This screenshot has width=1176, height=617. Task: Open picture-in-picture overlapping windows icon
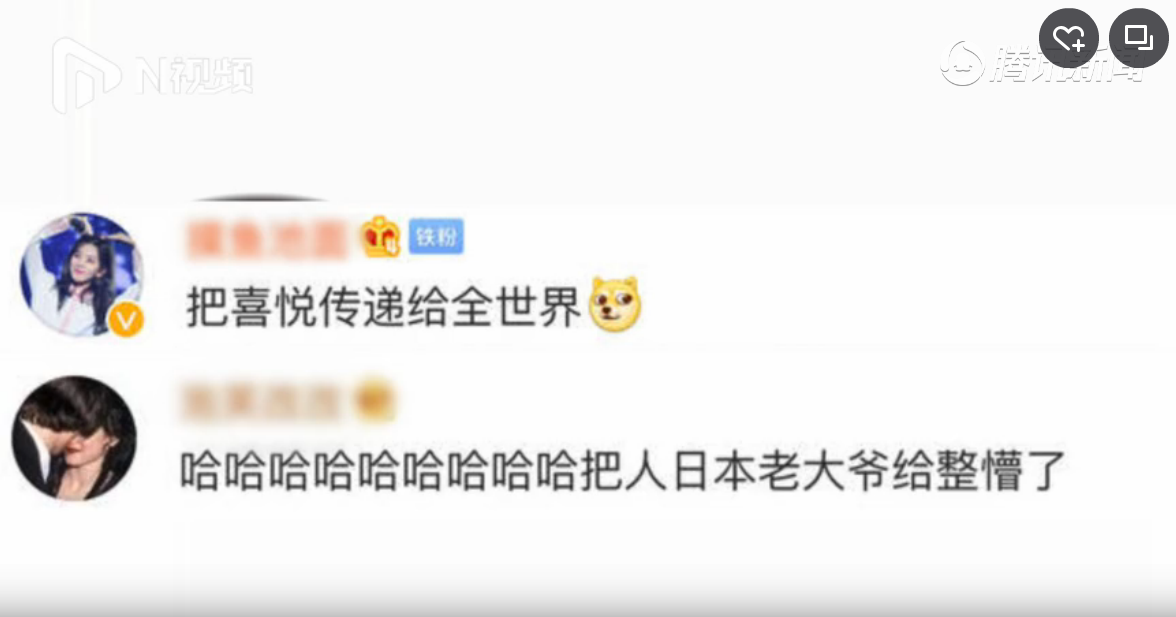click(1138, 38)
